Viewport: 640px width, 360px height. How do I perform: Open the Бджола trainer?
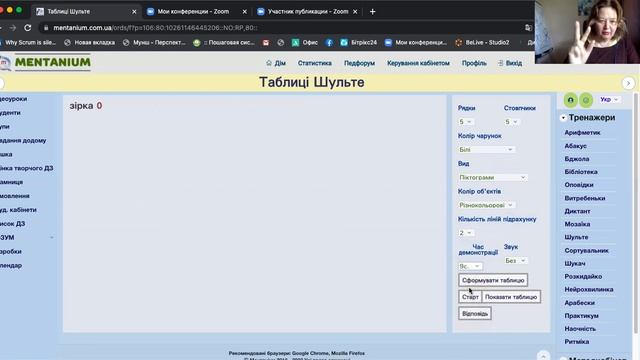point(577,159)
